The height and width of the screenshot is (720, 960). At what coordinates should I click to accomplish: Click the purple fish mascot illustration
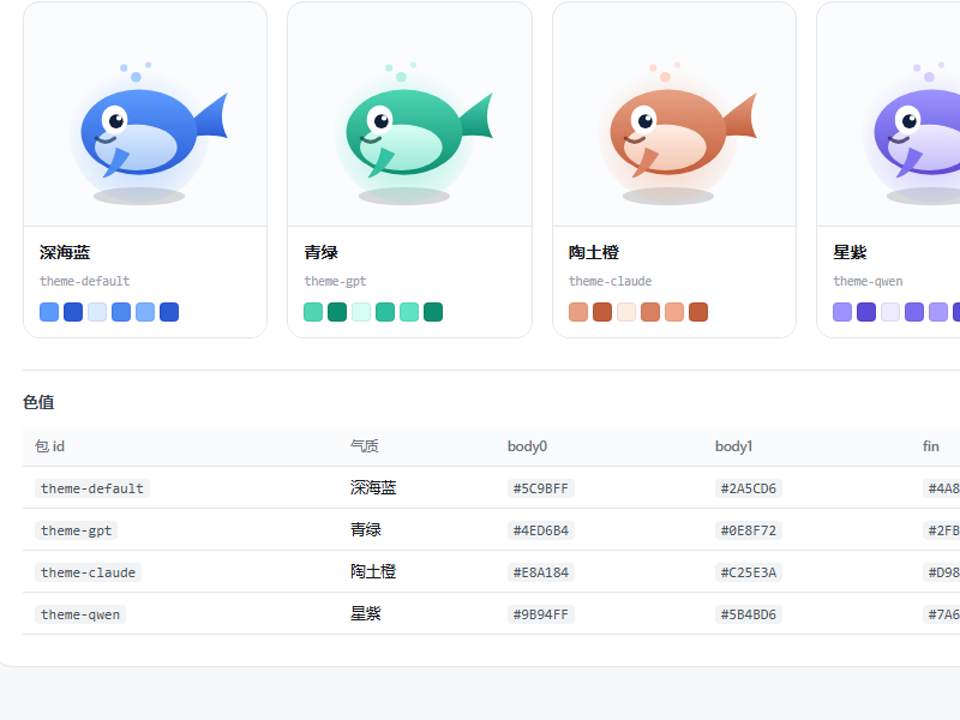coord(911,132)
